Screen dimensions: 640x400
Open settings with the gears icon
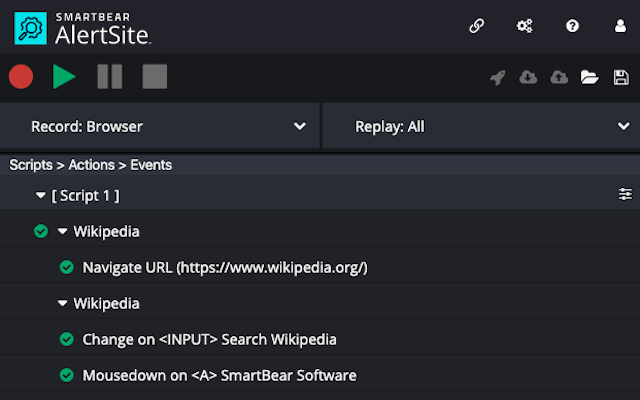pyautogui.click(x=524, y=26)
